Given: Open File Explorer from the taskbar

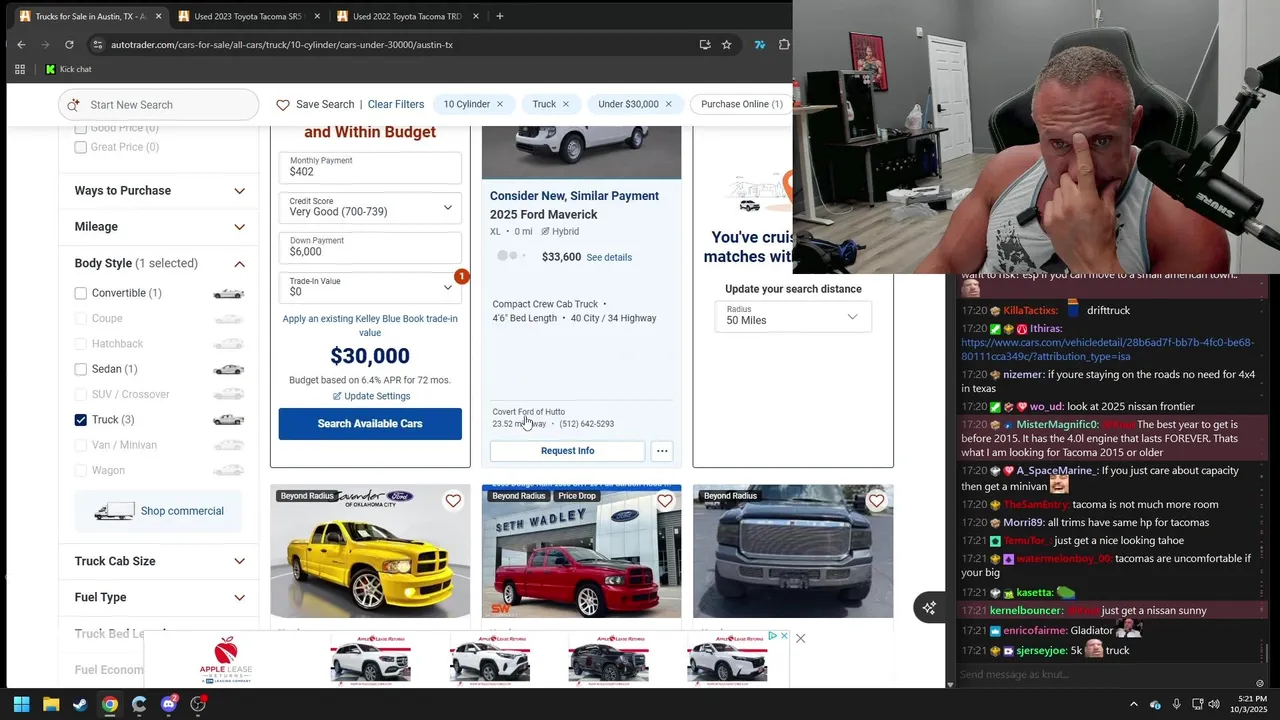Looking at the screenshot, I should [x=51, y=704].
